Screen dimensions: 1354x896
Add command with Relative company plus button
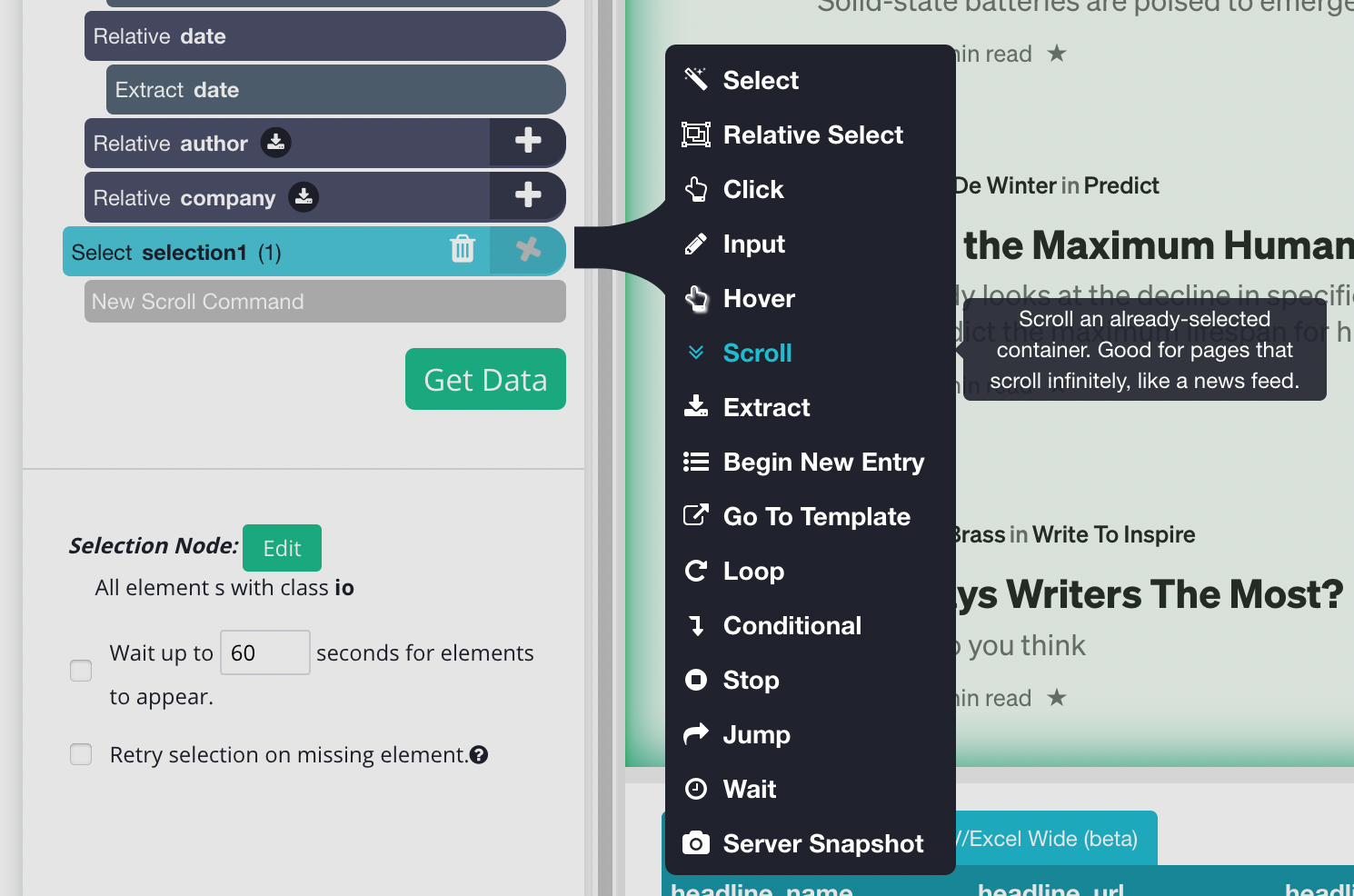528,195
